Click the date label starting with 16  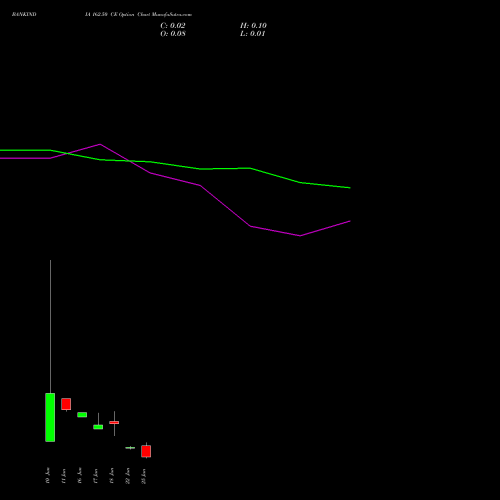coord(80,476)
